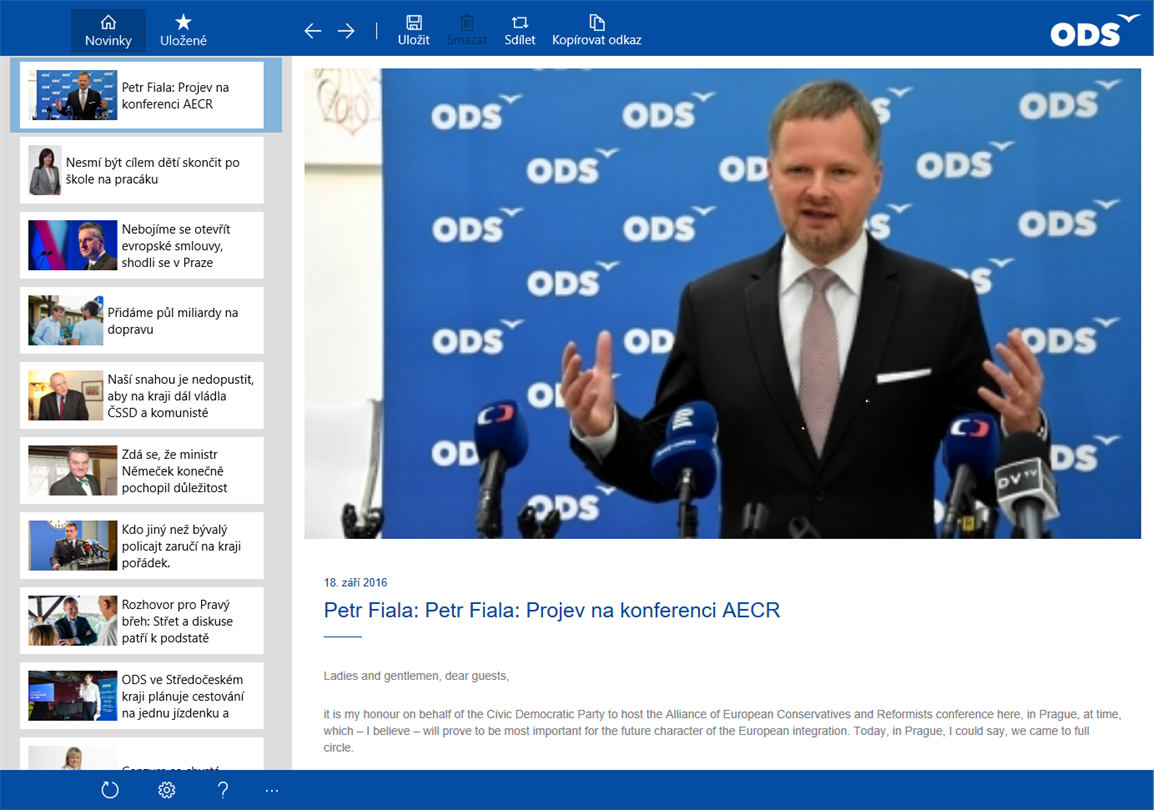Open settings with the gear icon

pyautogui.click(x=167, y=790)
